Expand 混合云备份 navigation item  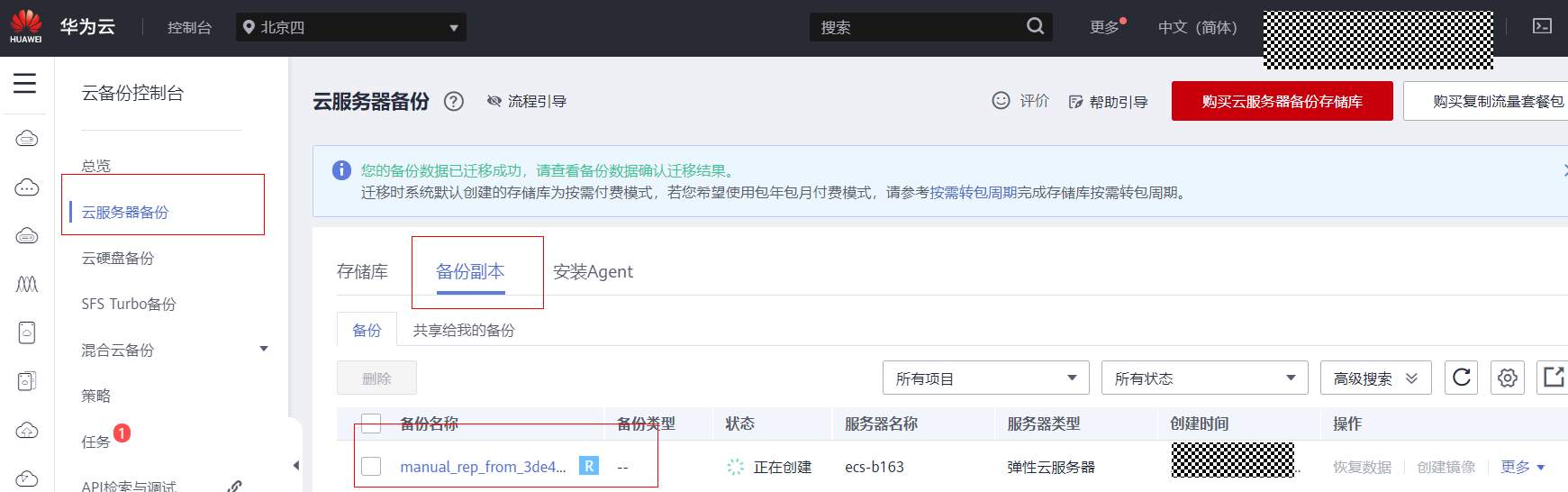click(264, 349)
